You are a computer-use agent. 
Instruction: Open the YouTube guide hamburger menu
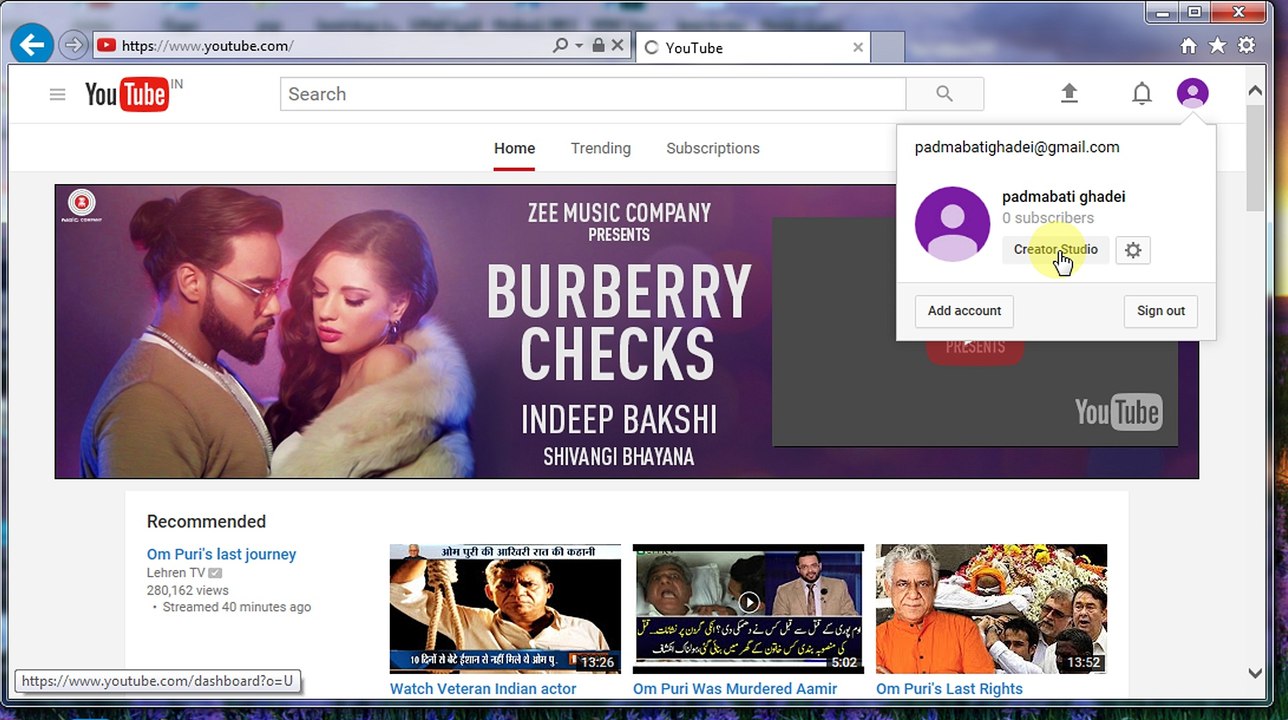coord(57,94)
